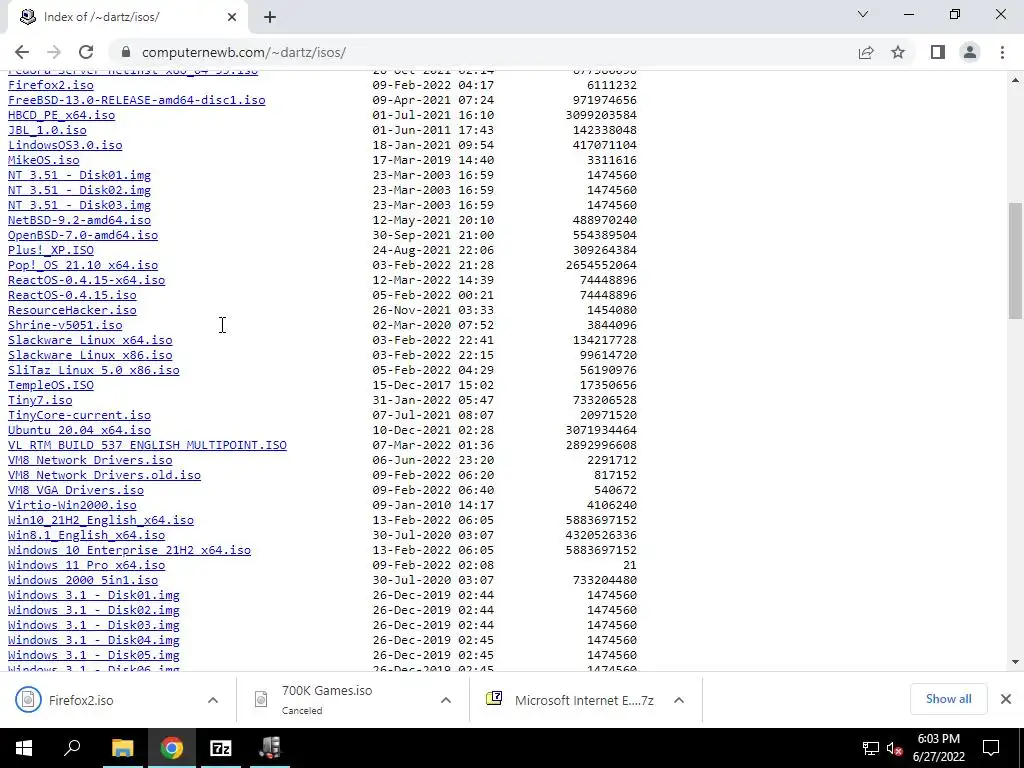This screenshot has width=1024, height=768.
Task: Open Slackware Linux x64.iso link
Action: click(90, 340)
